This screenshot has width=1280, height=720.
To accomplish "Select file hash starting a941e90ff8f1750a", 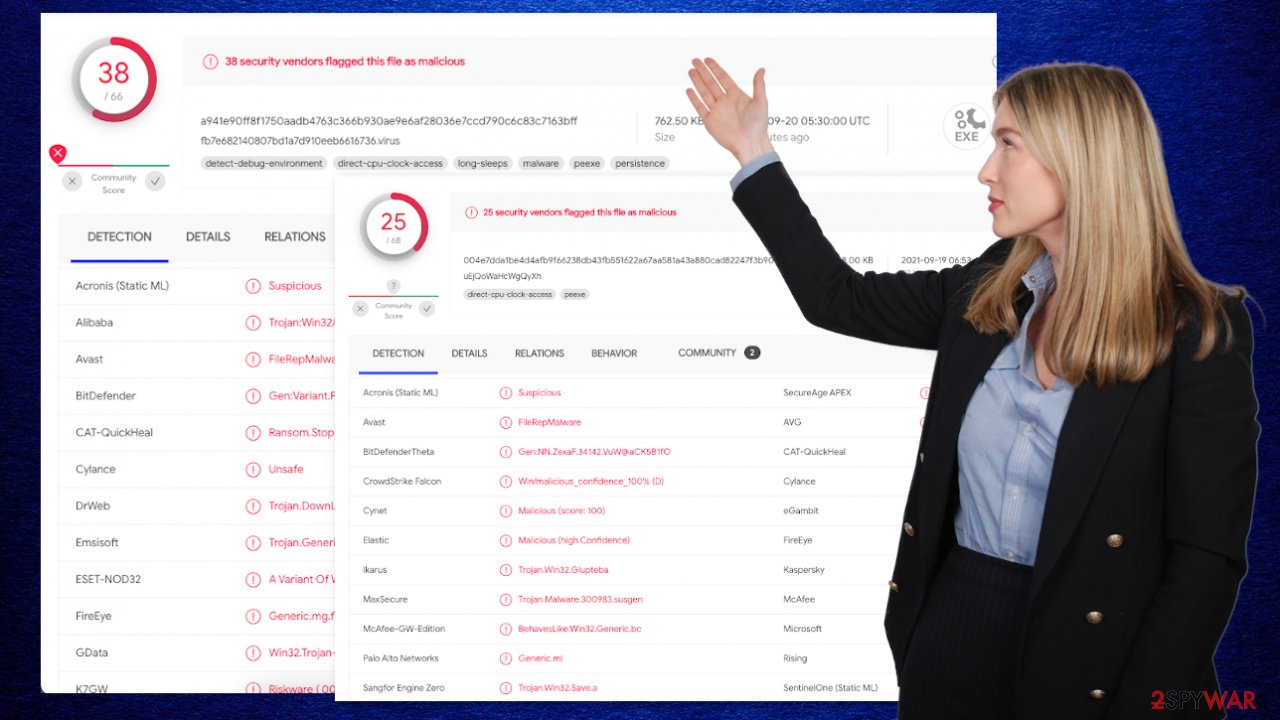I will [x=389, y=121].
